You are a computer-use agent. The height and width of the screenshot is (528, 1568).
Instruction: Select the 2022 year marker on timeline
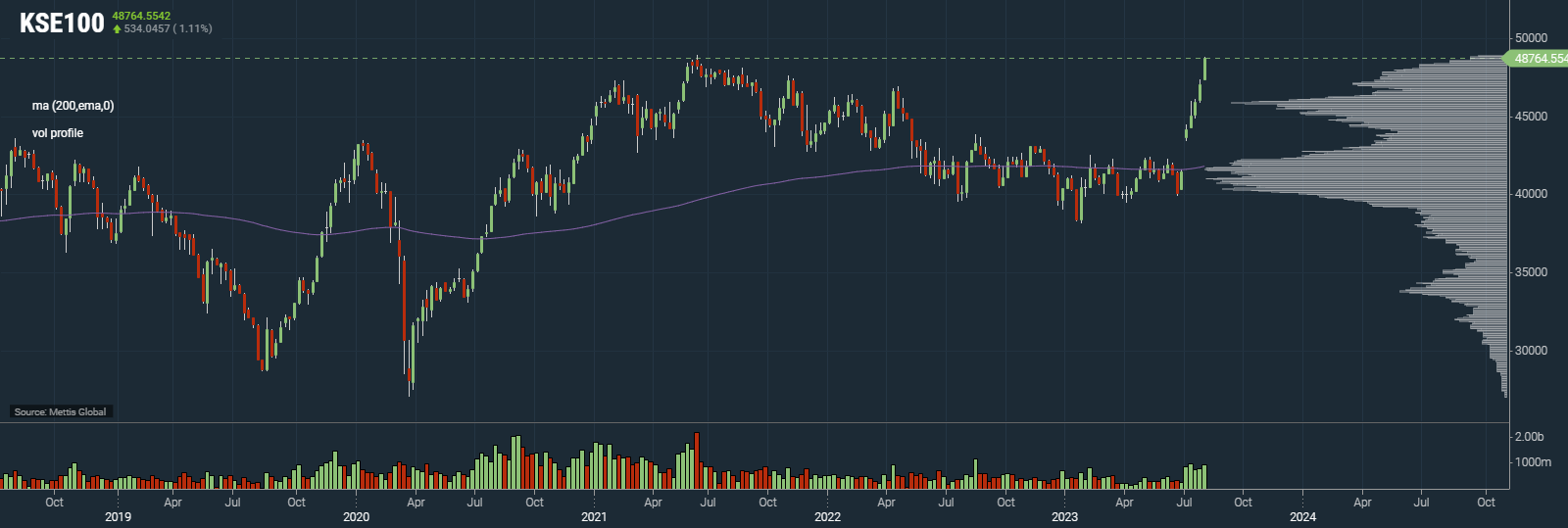tap(827, 517)
